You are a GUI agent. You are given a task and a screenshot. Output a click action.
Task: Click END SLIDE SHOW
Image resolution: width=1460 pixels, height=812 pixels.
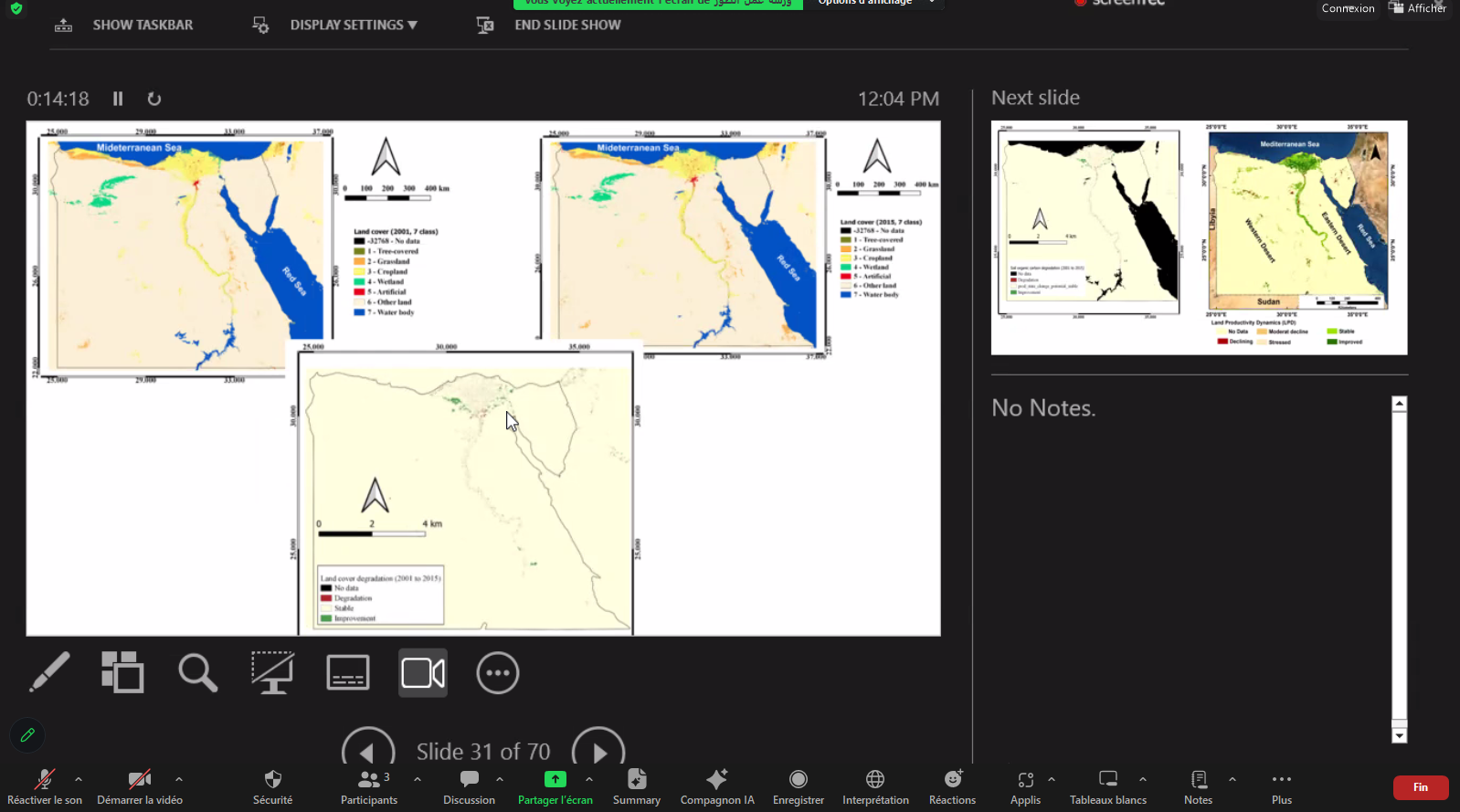tap(549, 26)
